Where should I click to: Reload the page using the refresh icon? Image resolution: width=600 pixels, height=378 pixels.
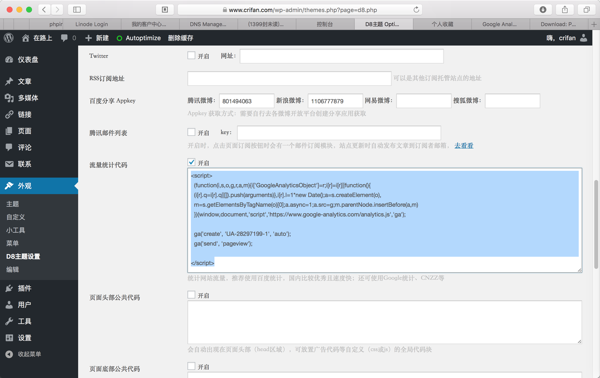[416, 10]
